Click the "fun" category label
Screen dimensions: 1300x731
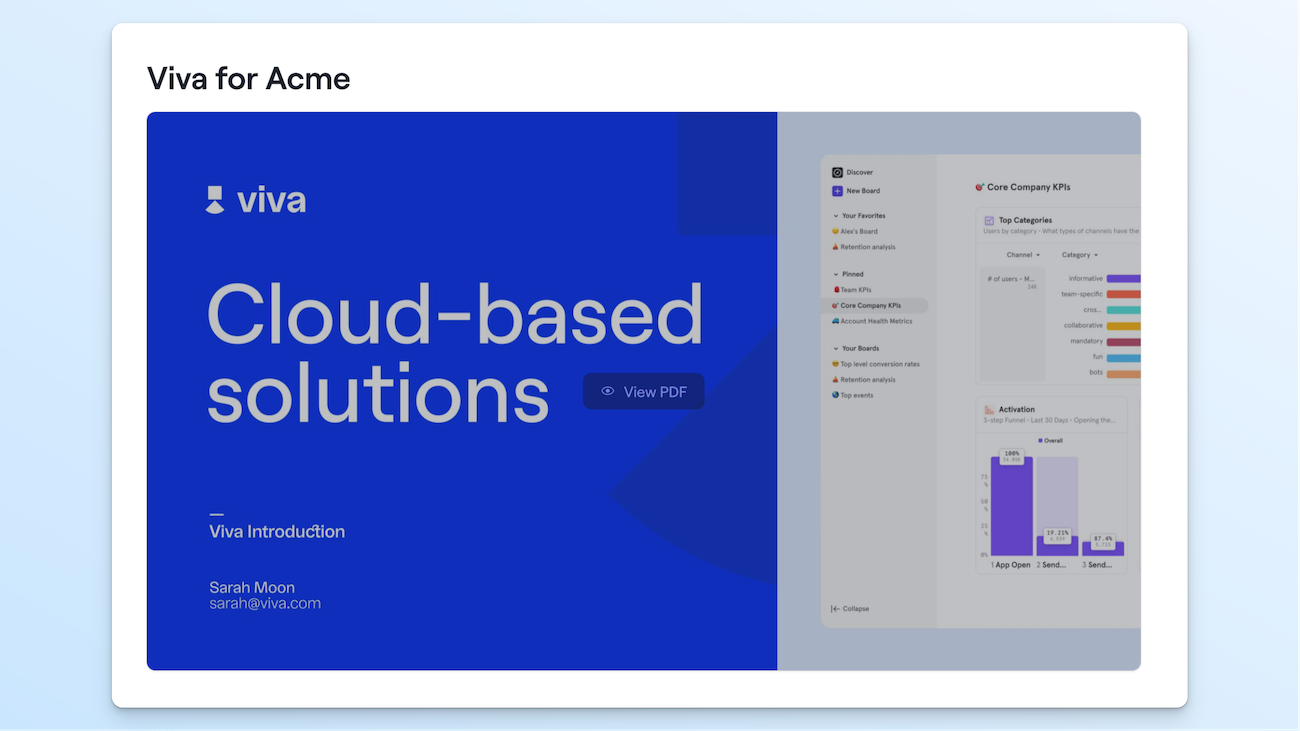click(1098, 357)
